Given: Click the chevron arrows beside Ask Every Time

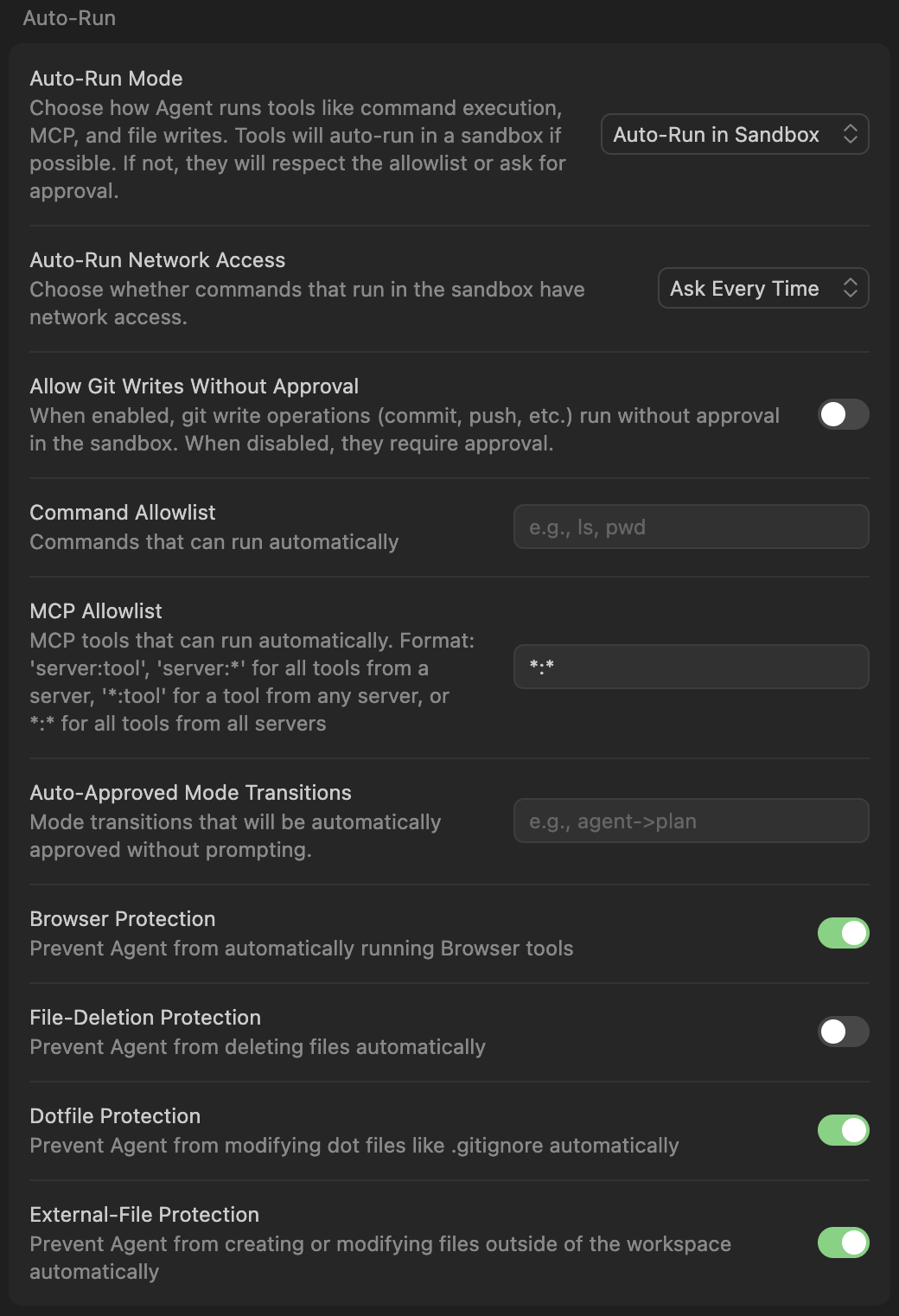Looking at the screenshot, I should click(x=851, y=288).
